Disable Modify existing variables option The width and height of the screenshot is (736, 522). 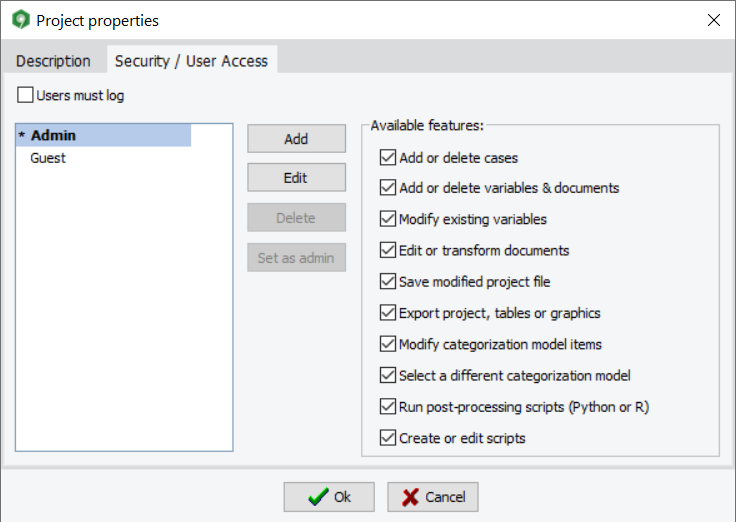click(x=388, y=219)
